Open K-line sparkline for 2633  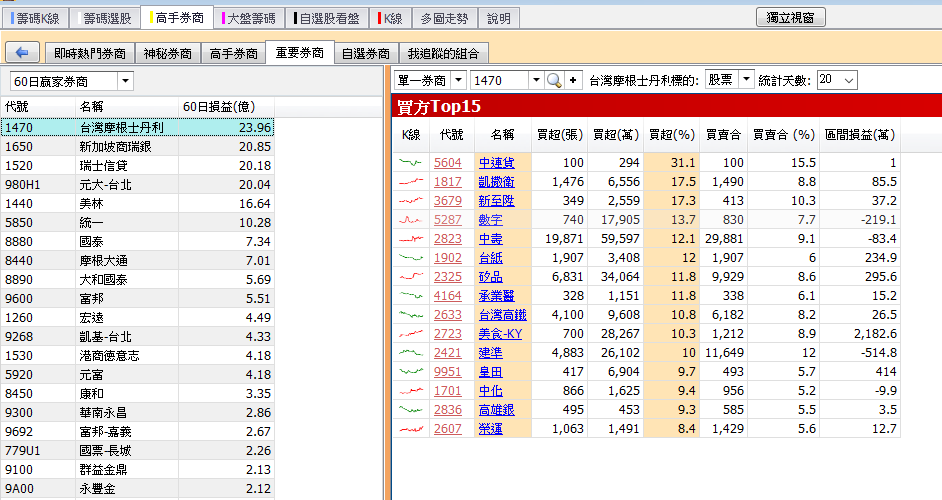coord(411,315)
